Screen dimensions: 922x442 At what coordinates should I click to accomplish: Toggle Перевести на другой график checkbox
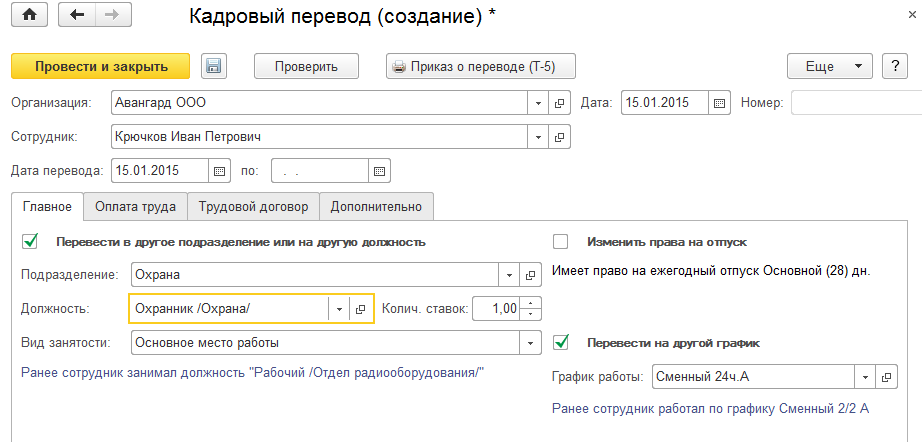(560, 342)
